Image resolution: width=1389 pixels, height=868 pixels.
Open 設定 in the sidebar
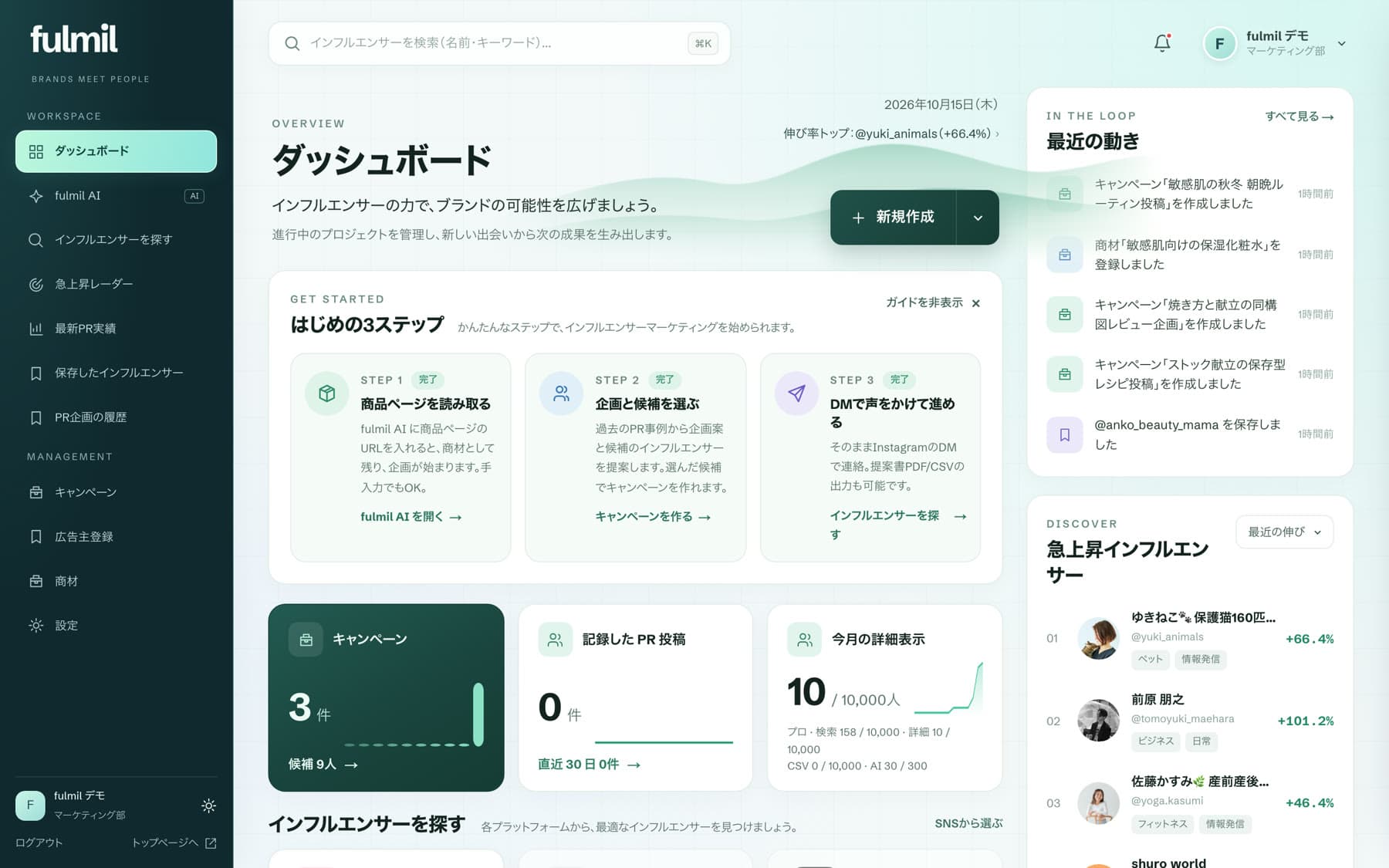point(116,625)
